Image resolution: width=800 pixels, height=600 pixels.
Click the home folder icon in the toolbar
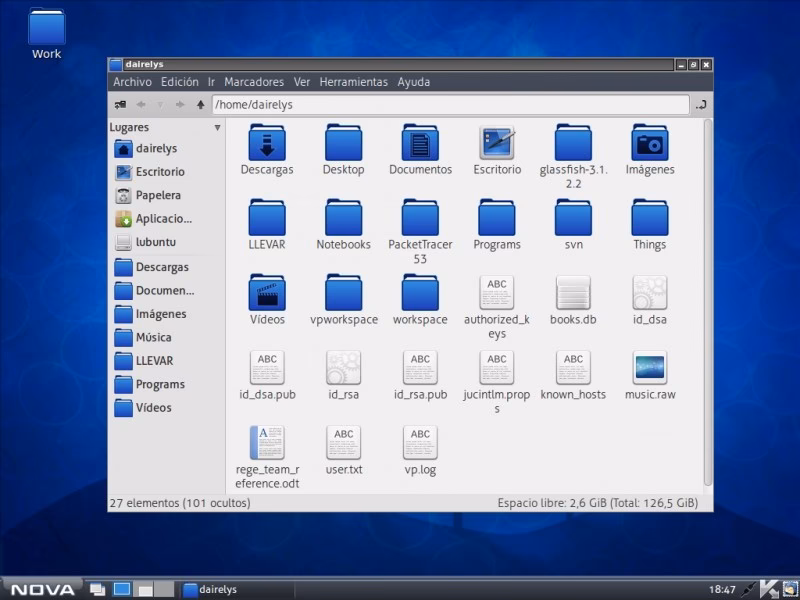click(x=120, y=104)
